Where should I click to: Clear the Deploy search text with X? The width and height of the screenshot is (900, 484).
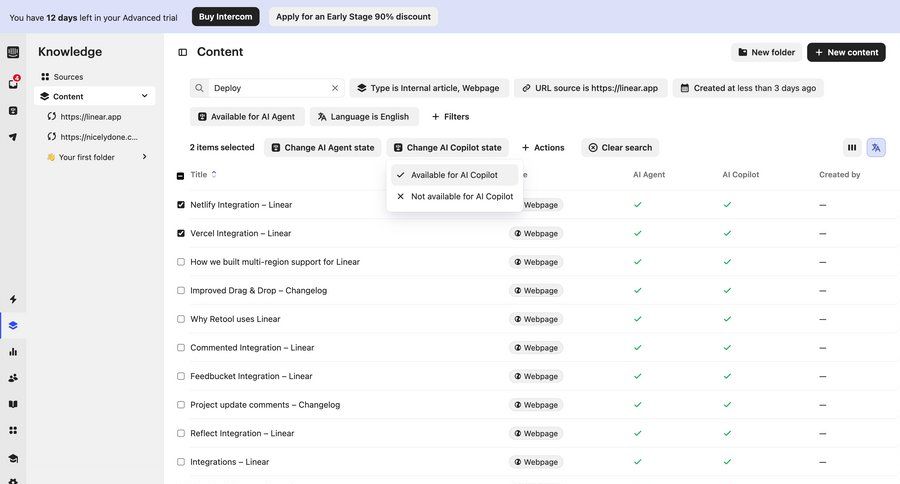335,88
